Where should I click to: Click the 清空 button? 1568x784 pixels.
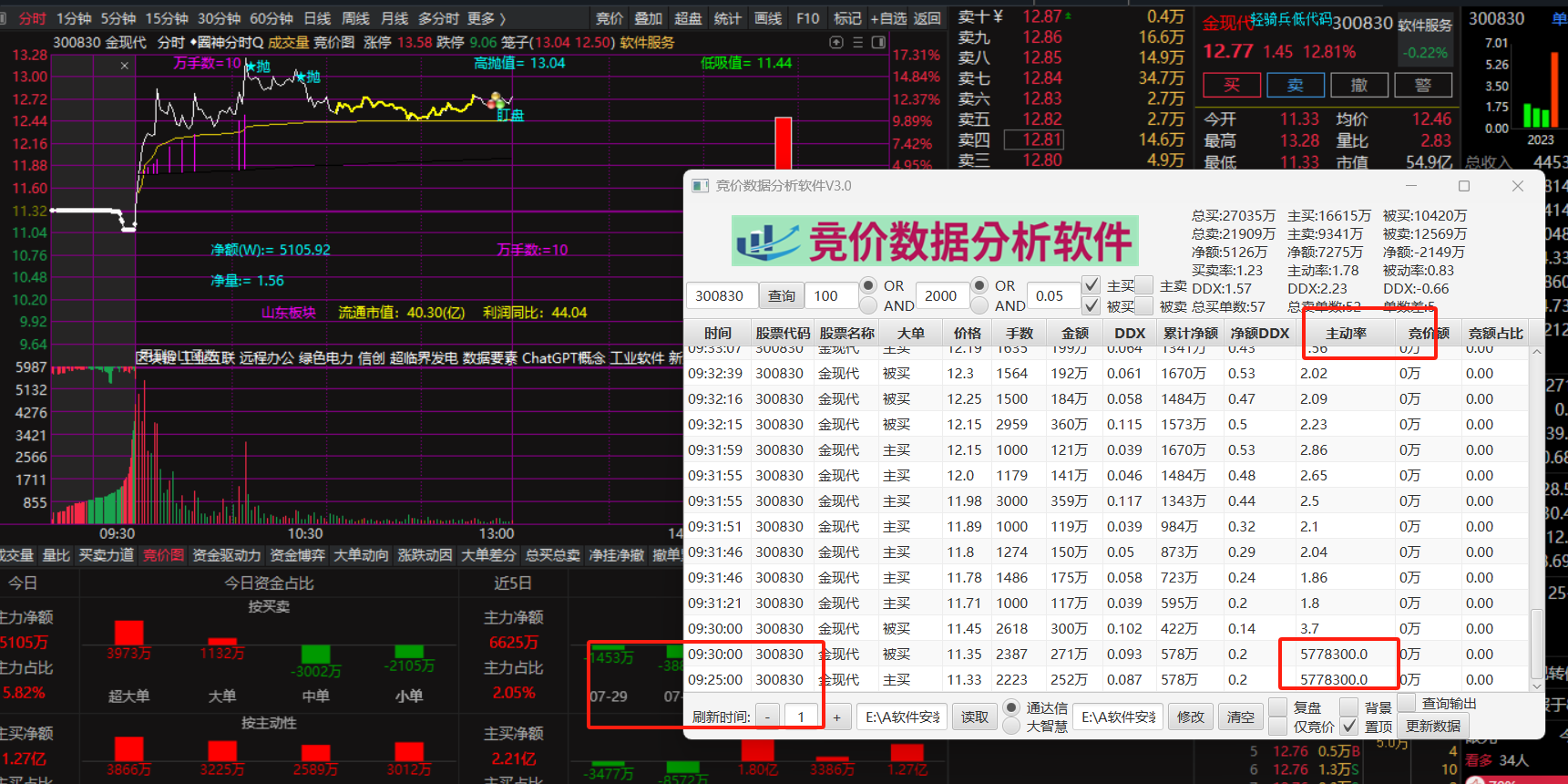coord(1241,717)
